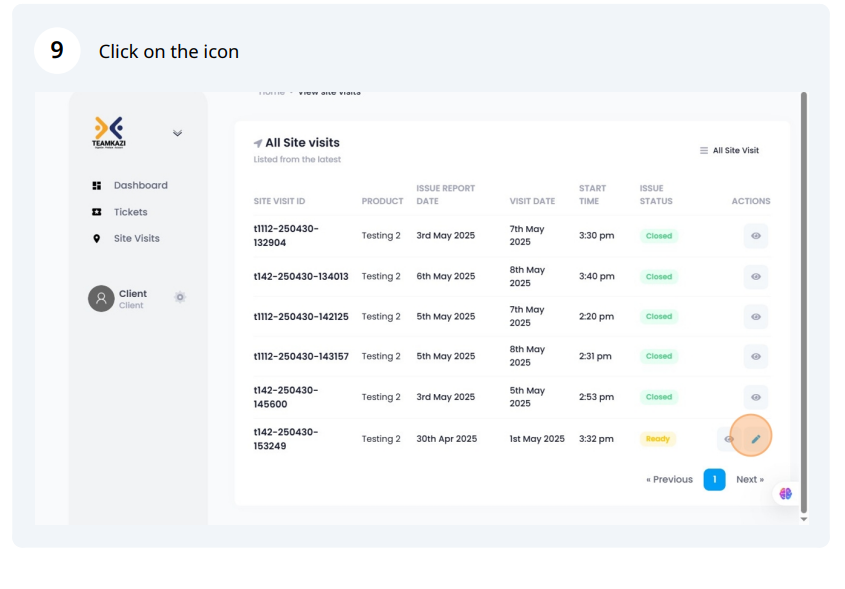View site visit t142-250430-134013 via eye icon
The image size is (845, 589).
756,276
